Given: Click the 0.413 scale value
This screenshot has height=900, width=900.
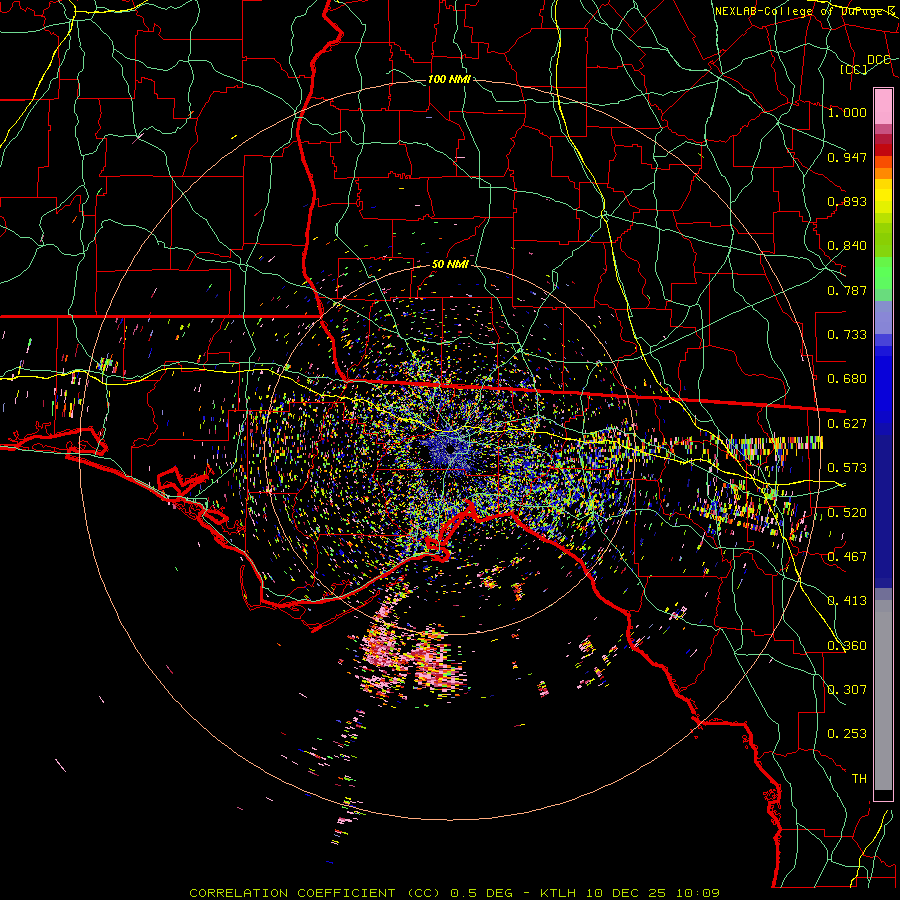Looking at the screenshot, I should (x=847, y=601).
